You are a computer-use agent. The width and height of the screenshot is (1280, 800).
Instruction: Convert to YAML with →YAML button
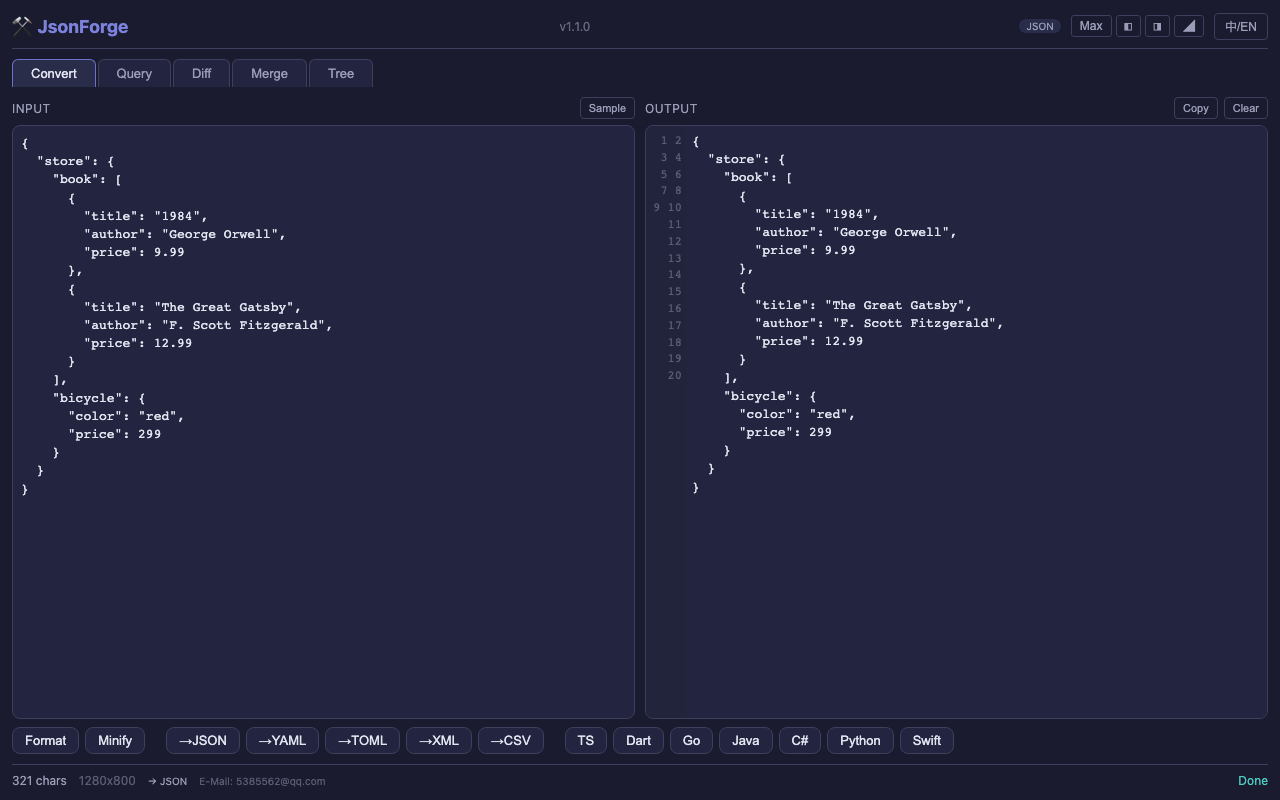point(282,741)
